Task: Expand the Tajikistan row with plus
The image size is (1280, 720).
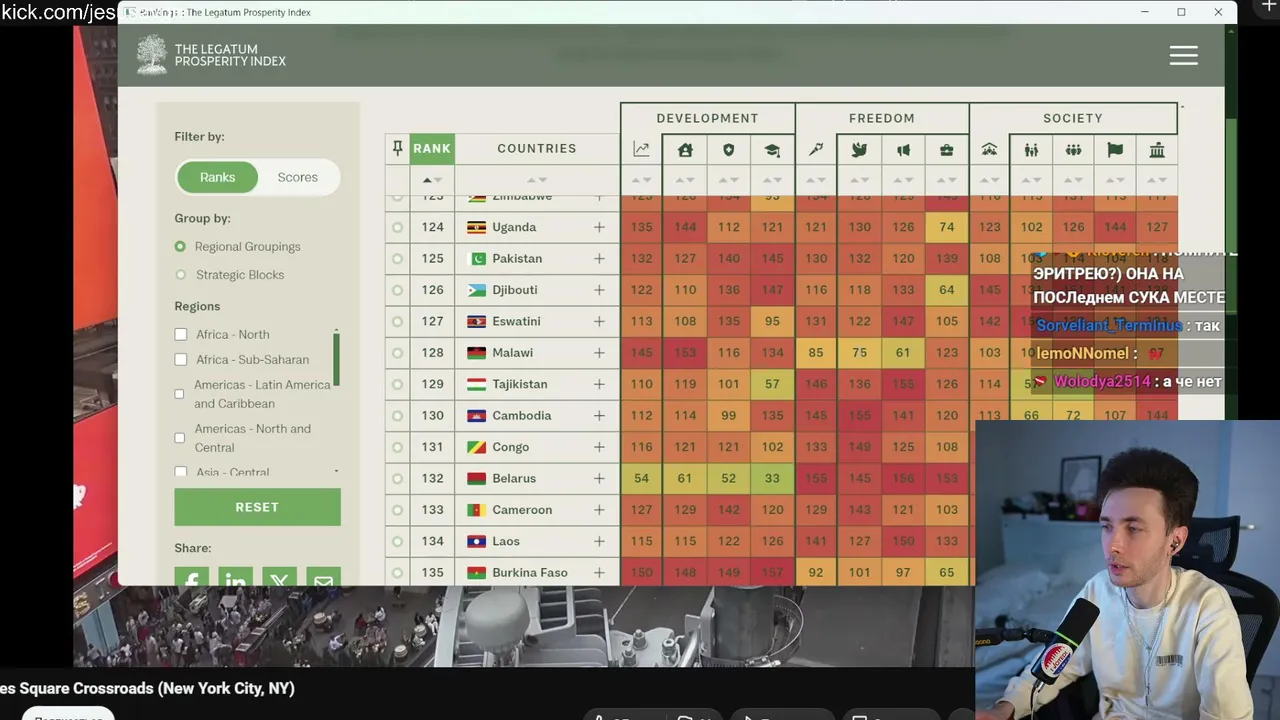Action: 599,384
